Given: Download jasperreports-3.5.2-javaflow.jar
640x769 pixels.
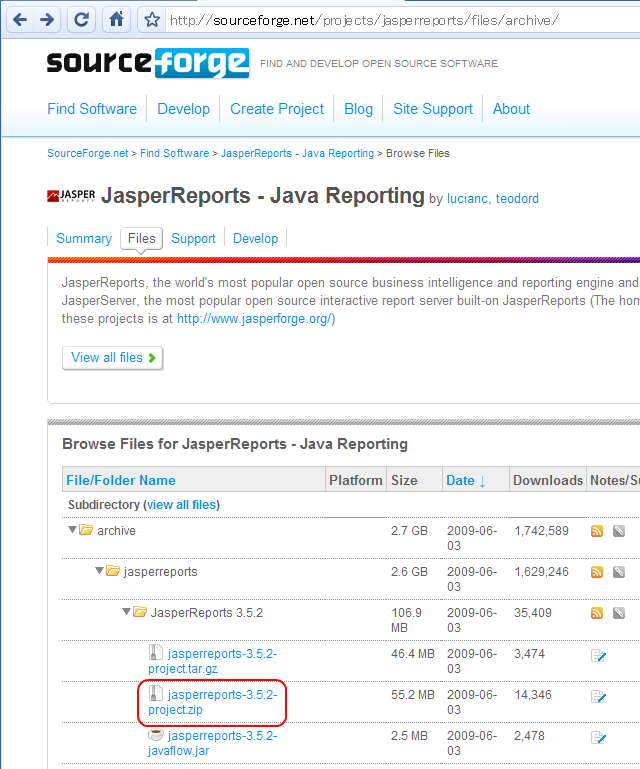Looking at the screenshot, I should (x=213, y=743).
